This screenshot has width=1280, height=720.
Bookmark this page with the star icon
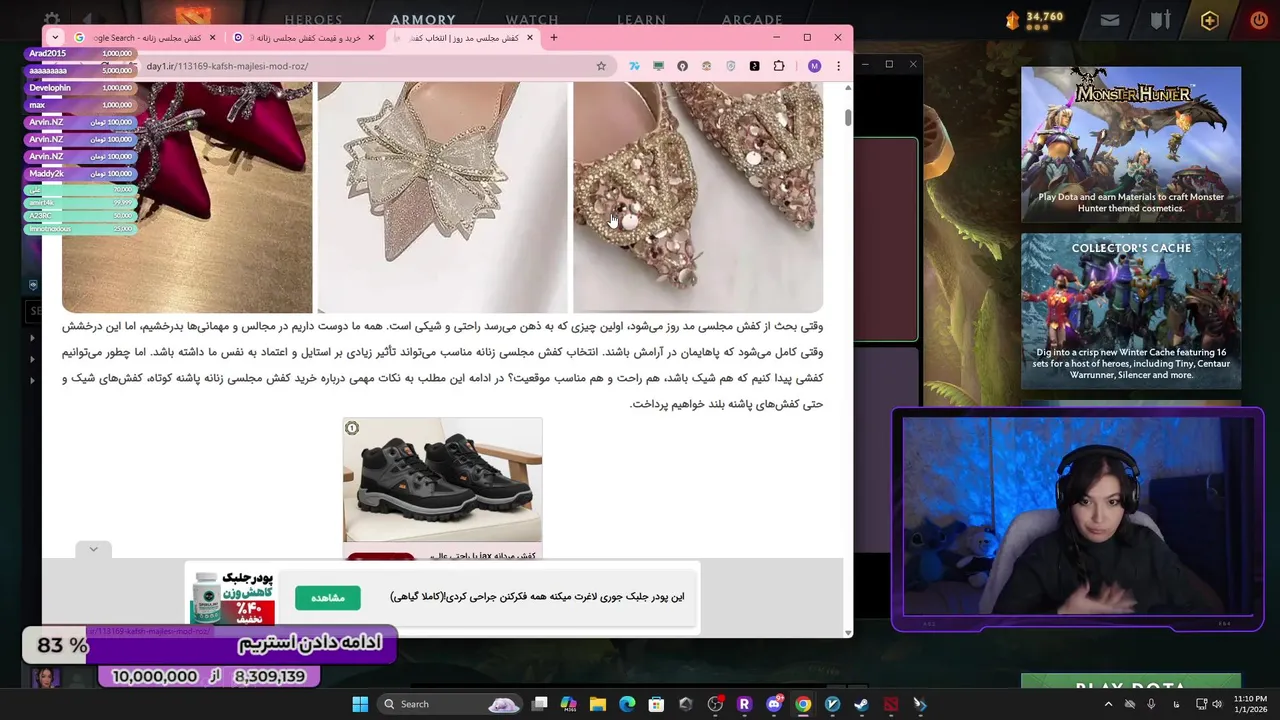coord(601,66)
